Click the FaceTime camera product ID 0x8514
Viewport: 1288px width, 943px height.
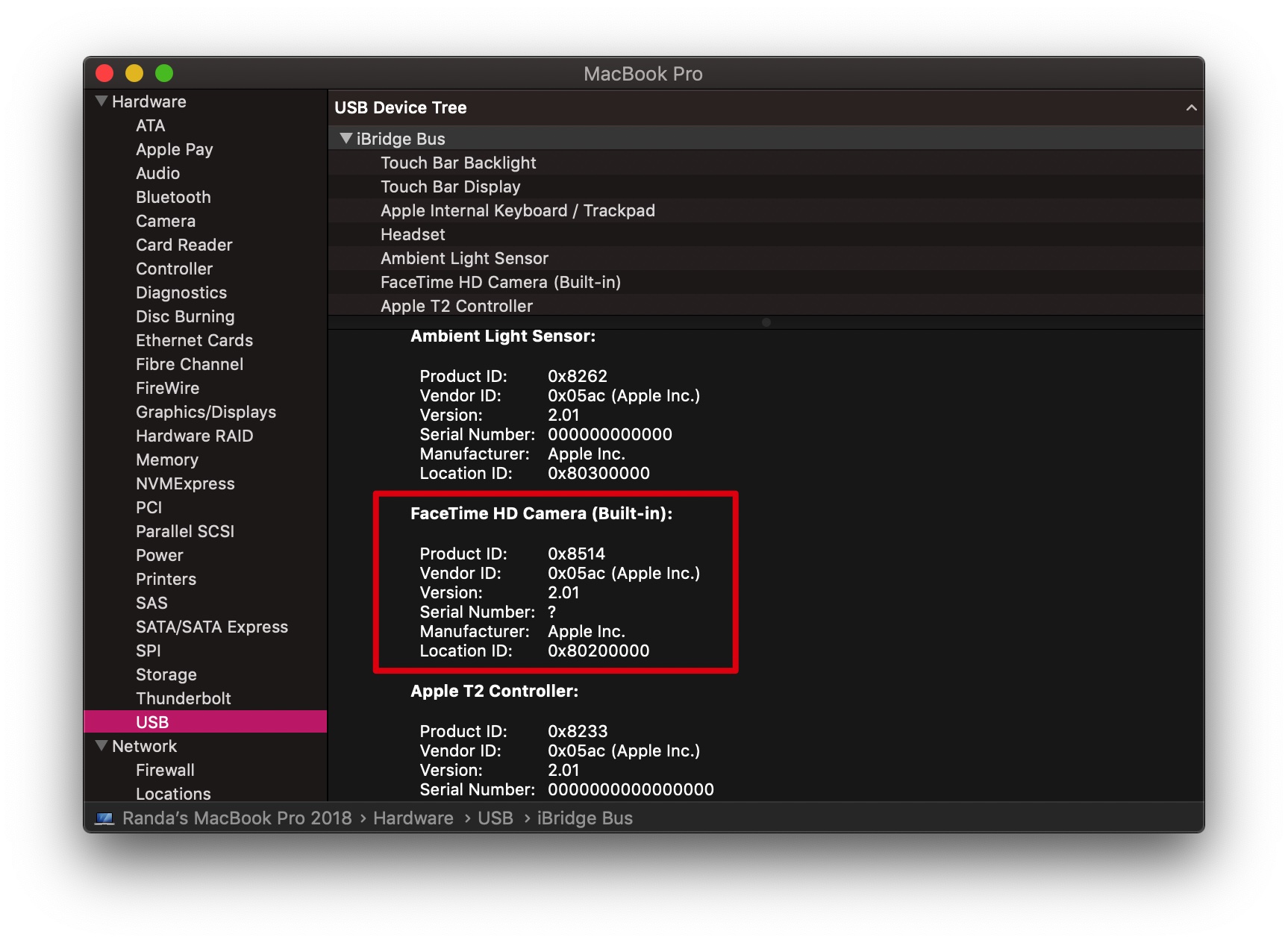(577, 554)
